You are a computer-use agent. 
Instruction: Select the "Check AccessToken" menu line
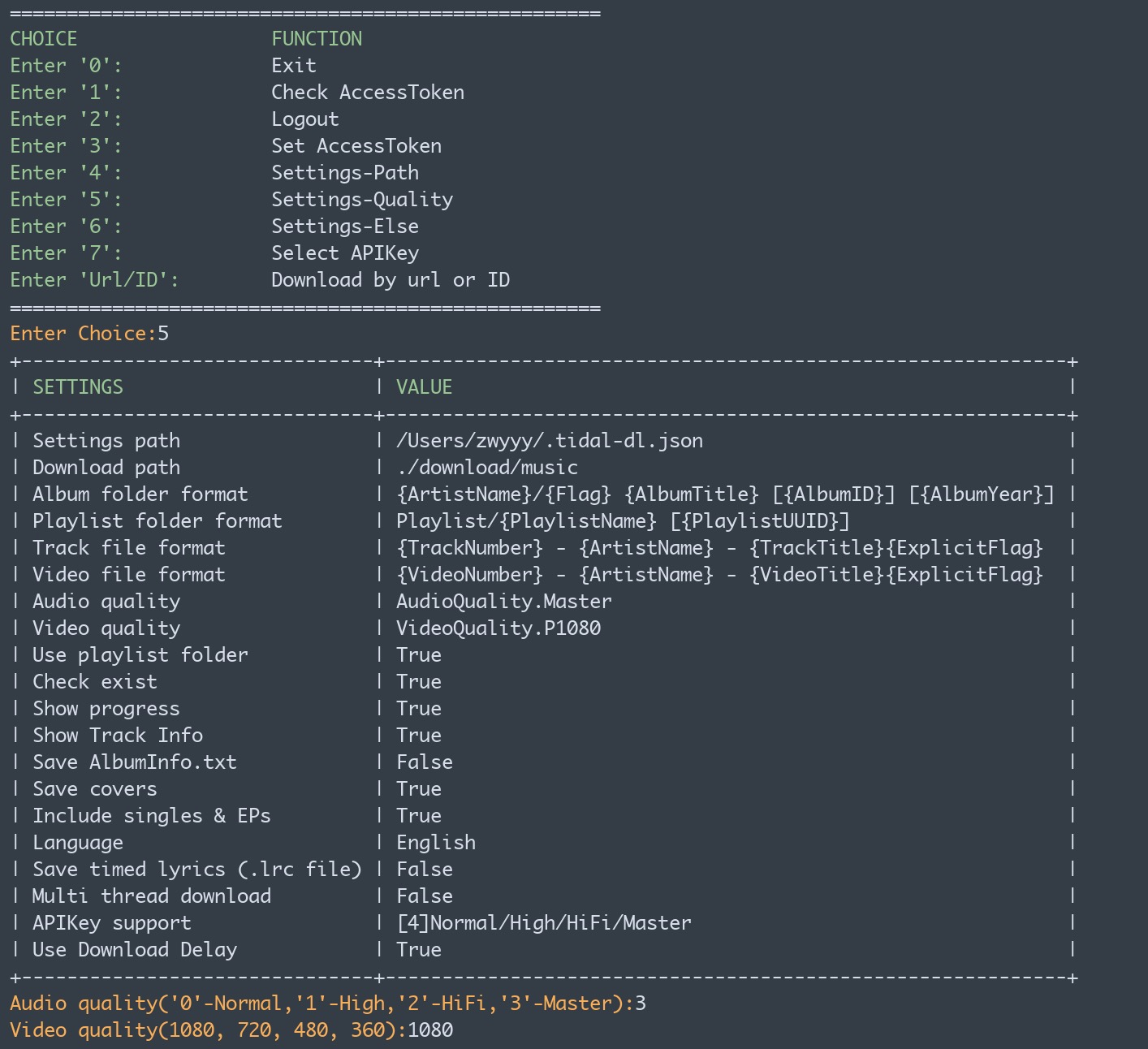(368, 93)
